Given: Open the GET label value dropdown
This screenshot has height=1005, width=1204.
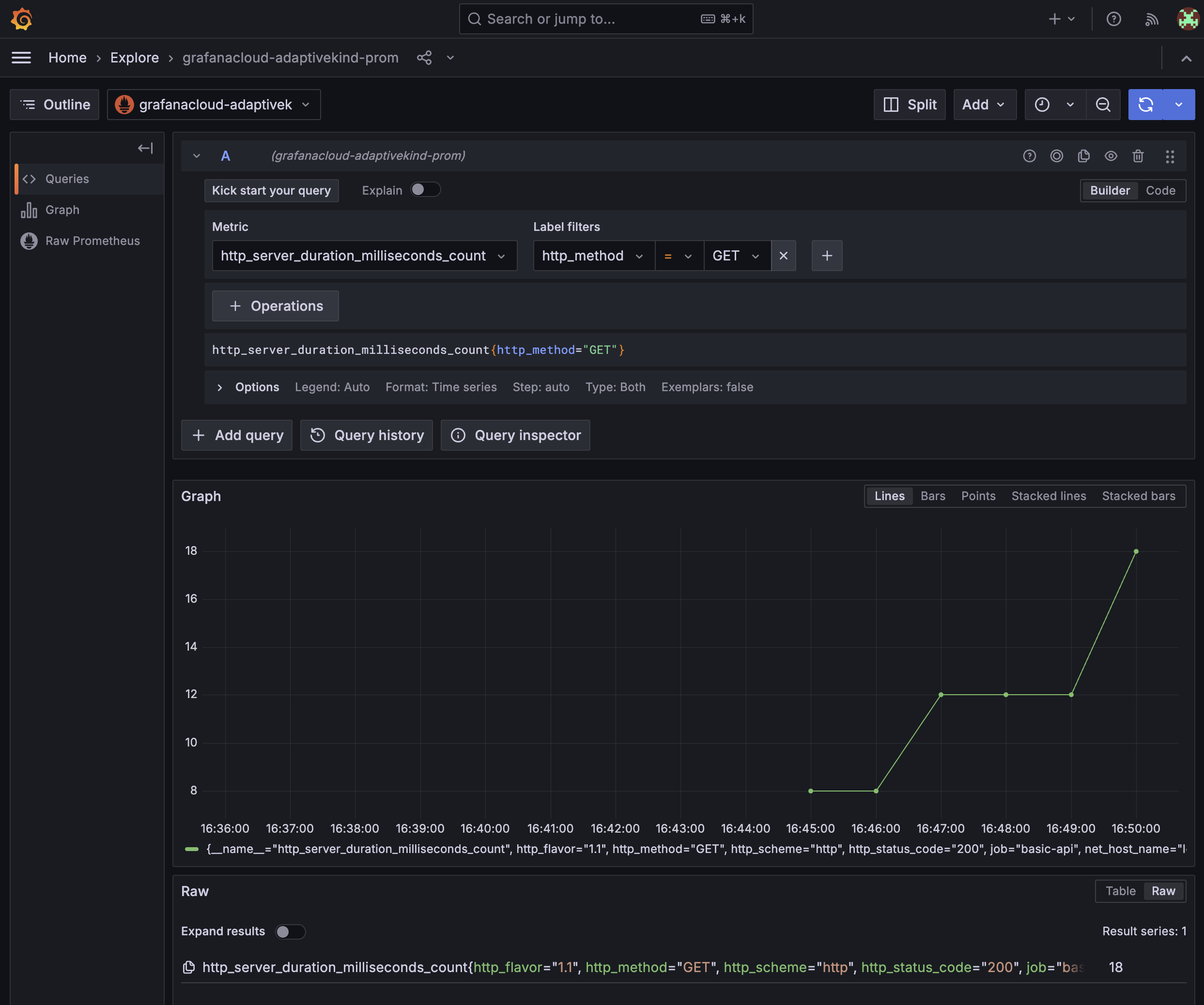Looking at the screenshot, I should (737, 256).
